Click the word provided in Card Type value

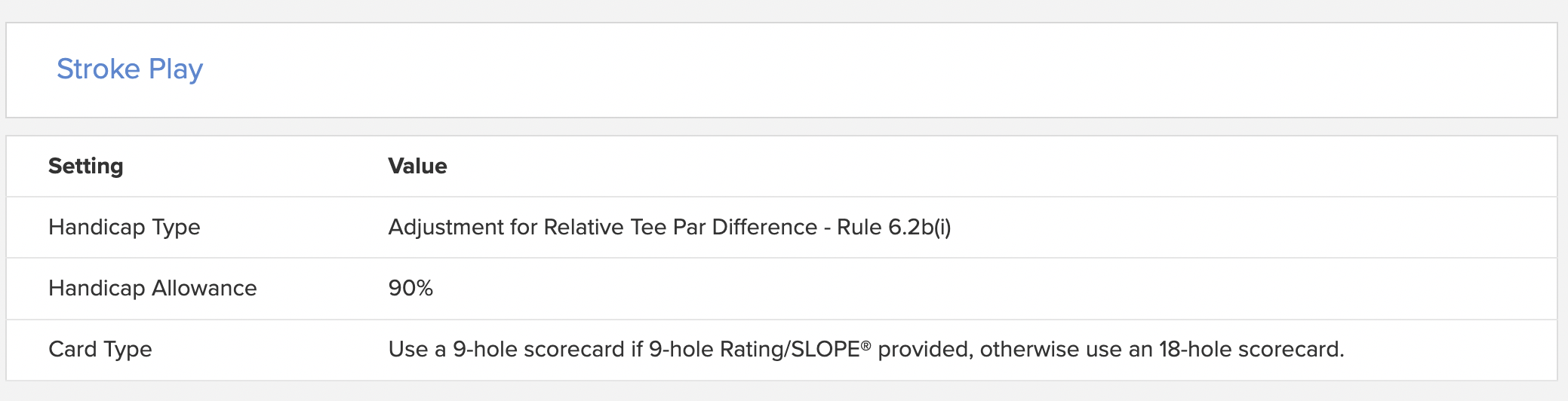[x=925, y=349]
